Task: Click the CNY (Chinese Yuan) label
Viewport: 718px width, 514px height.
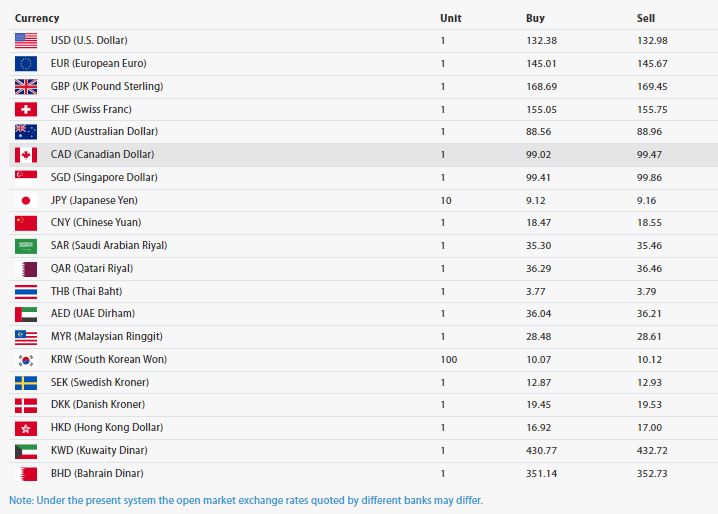Action: pos(96,222)
